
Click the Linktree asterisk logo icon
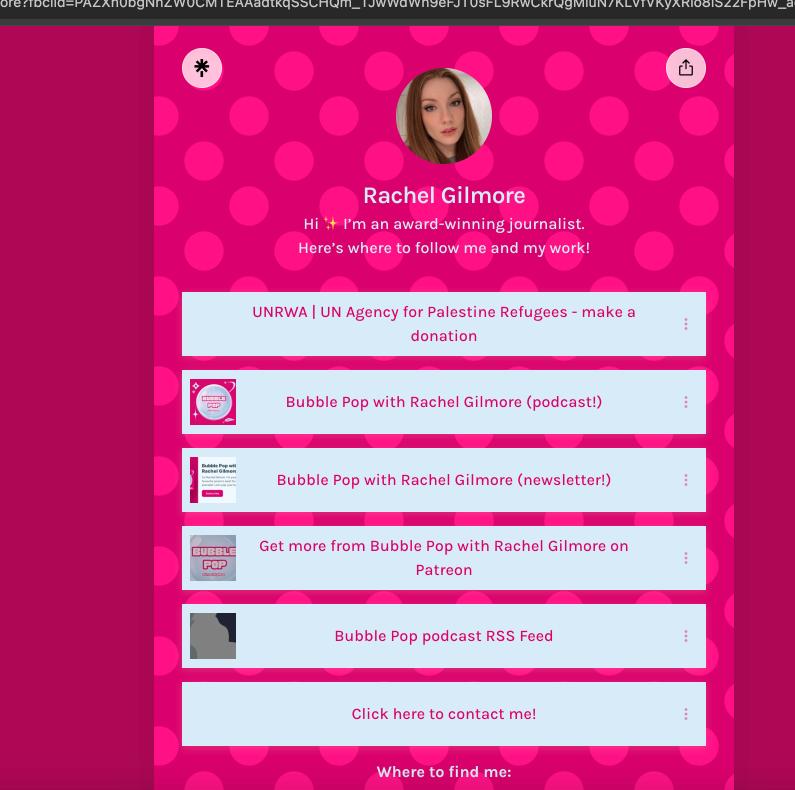202,68
